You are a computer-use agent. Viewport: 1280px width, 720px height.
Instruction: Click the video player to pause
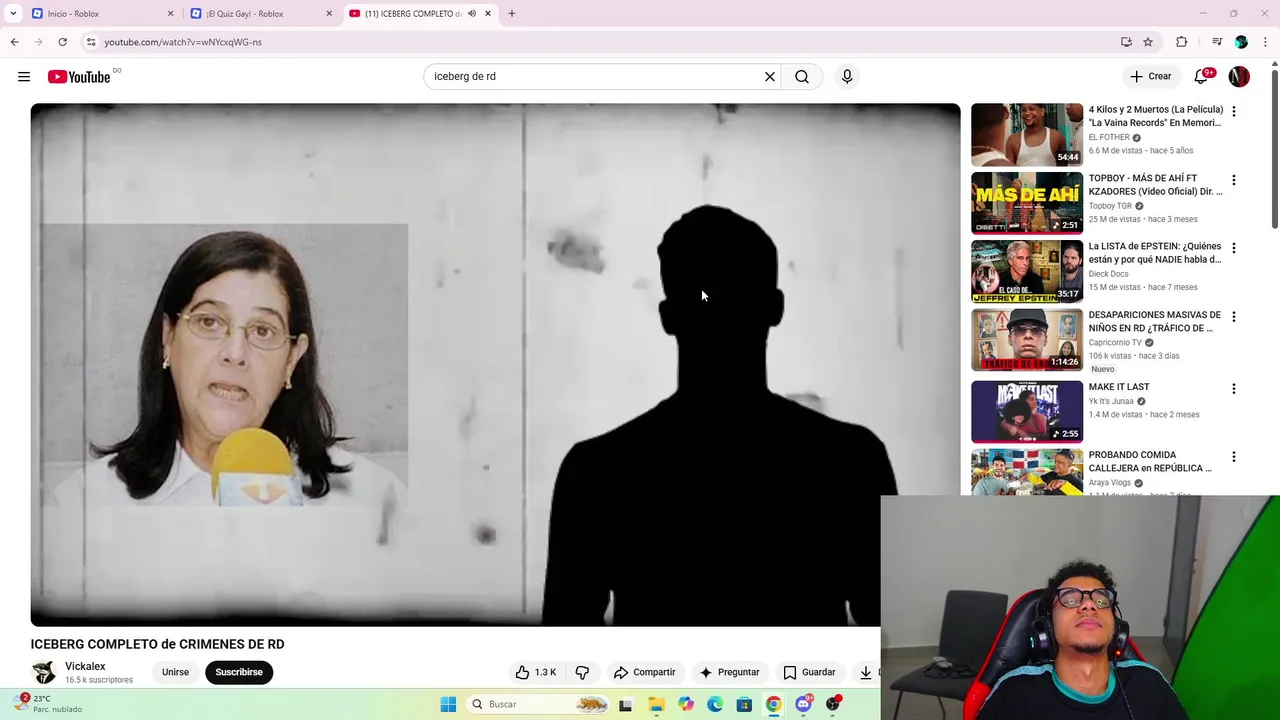[x=495, y=365]
